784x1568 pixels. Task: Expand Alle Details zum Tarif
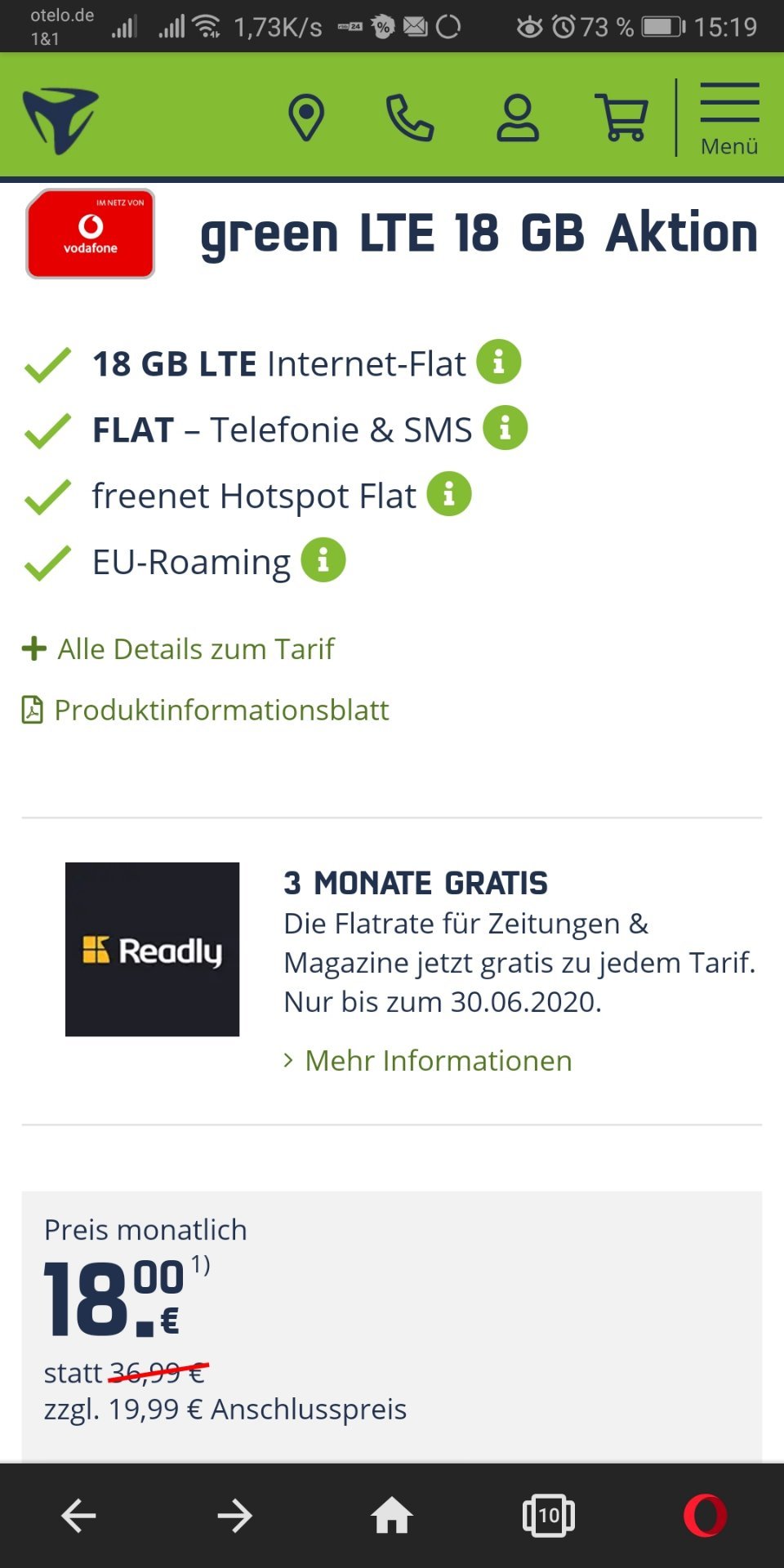(x=178, y=648)
